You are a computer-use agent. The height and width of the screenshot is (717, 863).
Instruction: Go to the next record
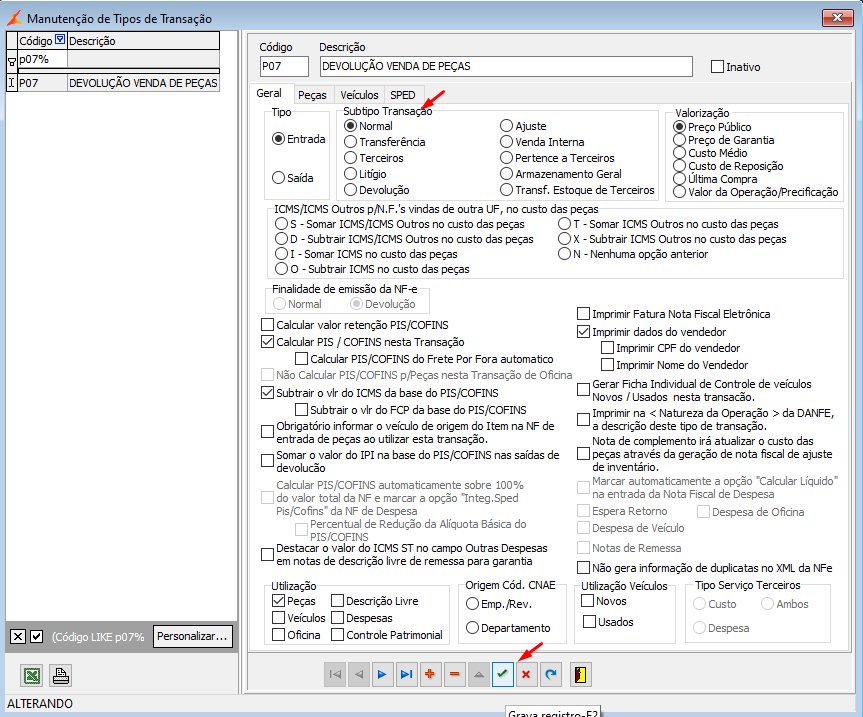pos(382,674)
